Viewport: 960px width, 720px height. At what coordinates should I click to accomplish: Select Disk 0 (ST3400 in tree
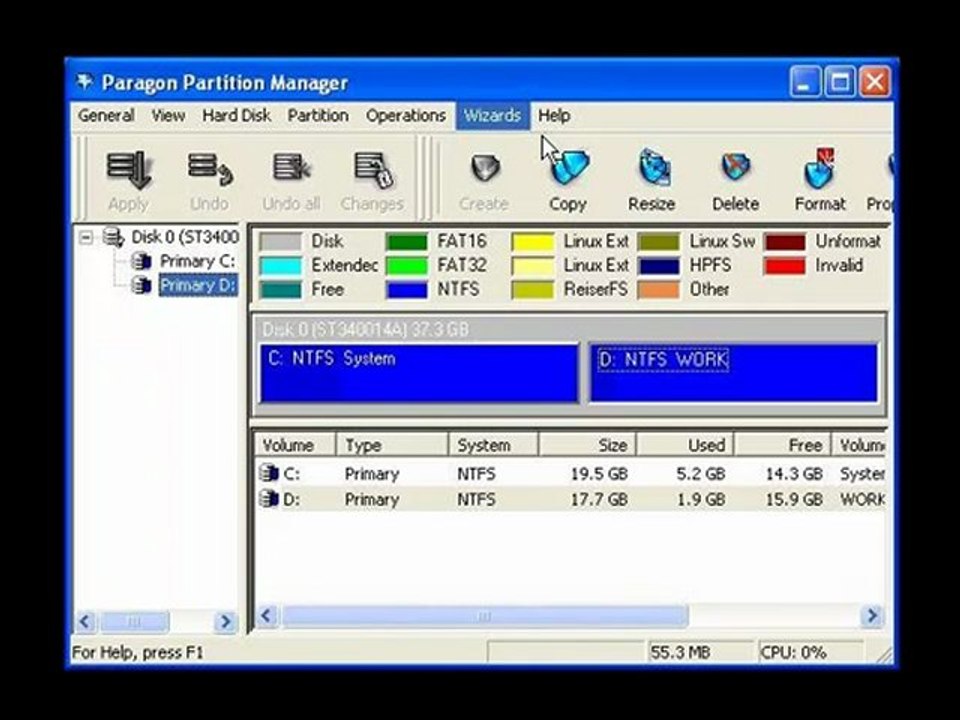pos(185,237)
